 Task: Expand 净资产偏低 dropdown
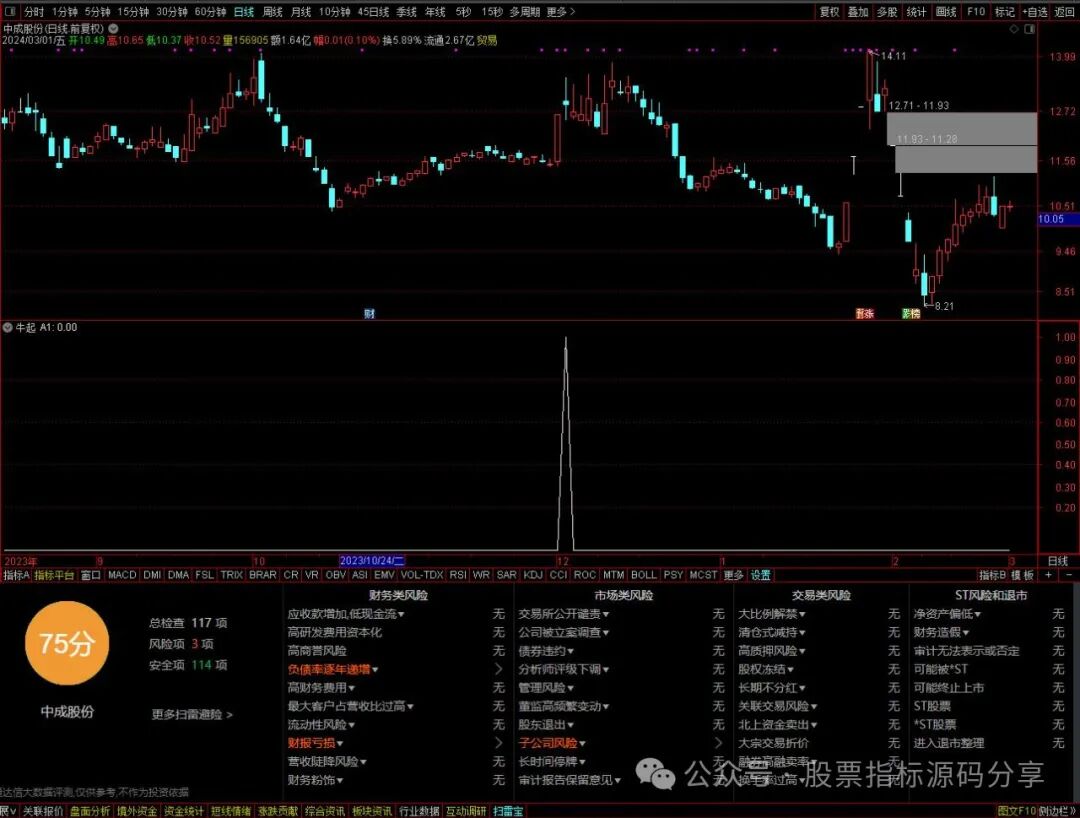(x=978, y=614)
